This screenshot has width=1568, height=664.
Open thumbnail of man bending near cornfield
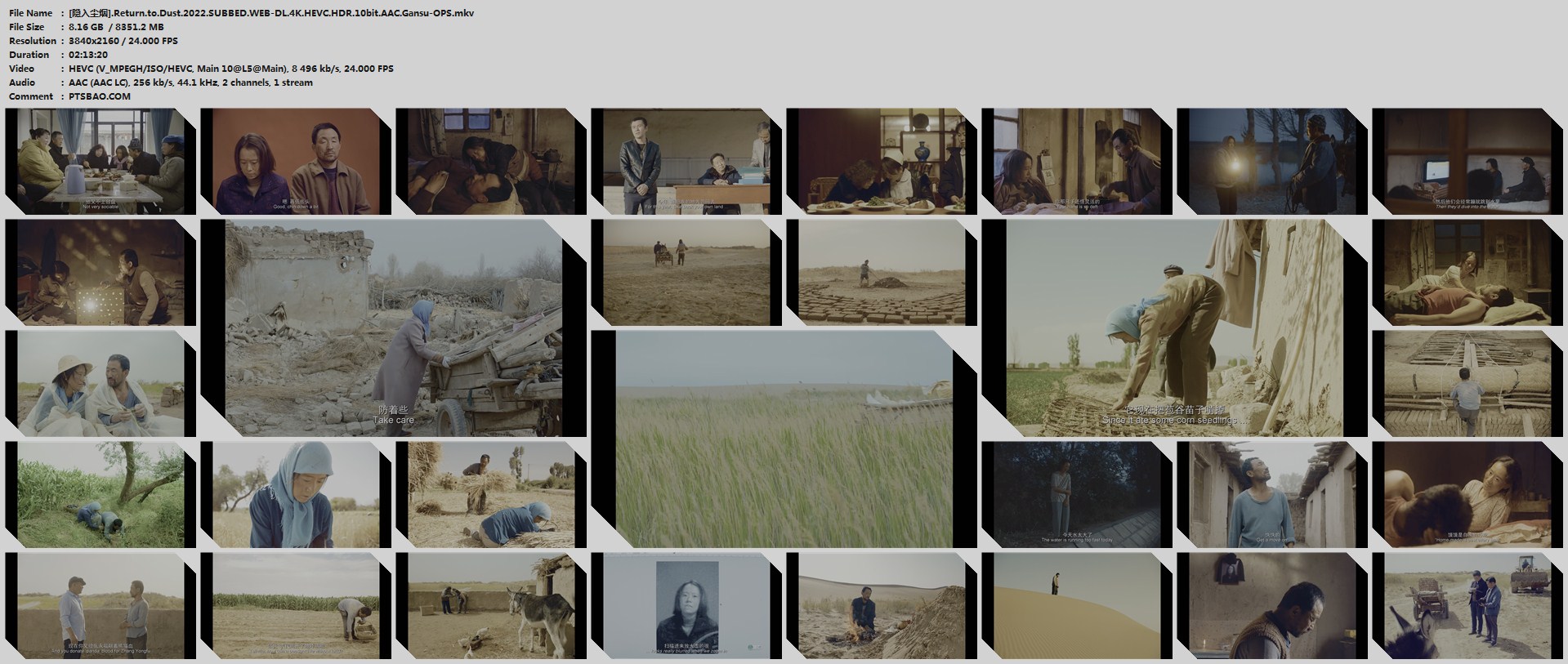[x=296, y=606]
